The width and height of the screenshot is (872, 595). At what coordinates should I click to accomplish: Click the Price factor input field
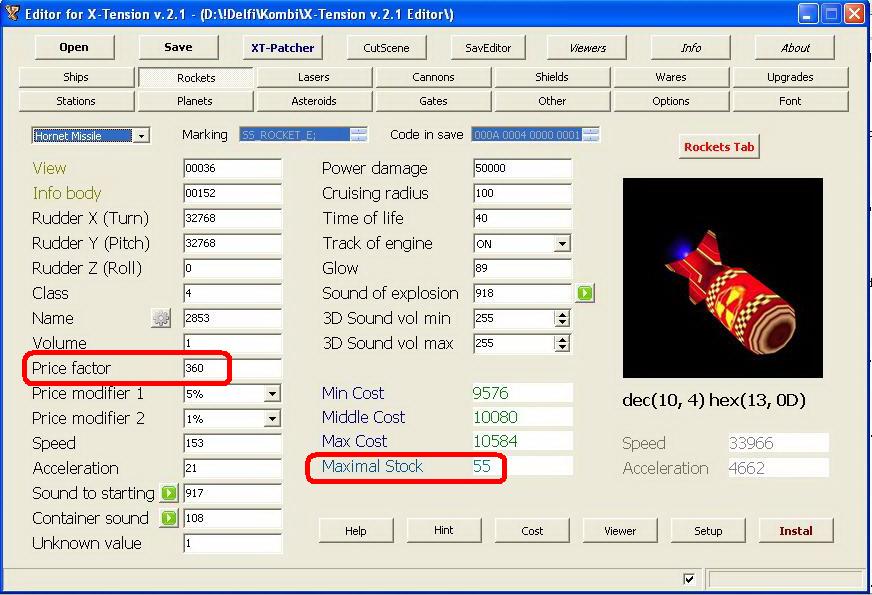coord(230,368)
